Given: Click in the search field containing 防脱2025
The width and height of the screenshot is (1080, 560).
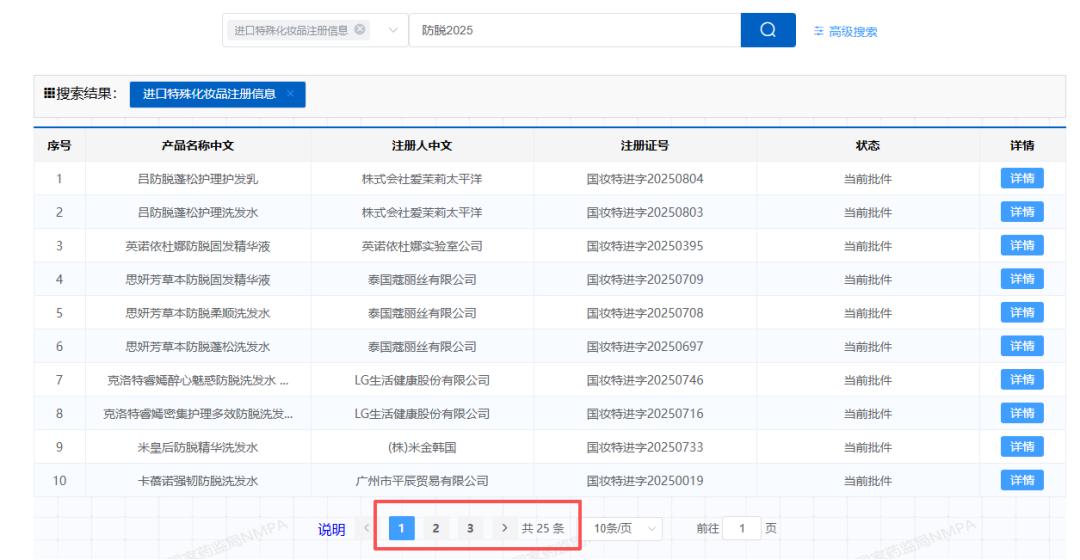Looking at the screenshot, I should tap(575, 30).
